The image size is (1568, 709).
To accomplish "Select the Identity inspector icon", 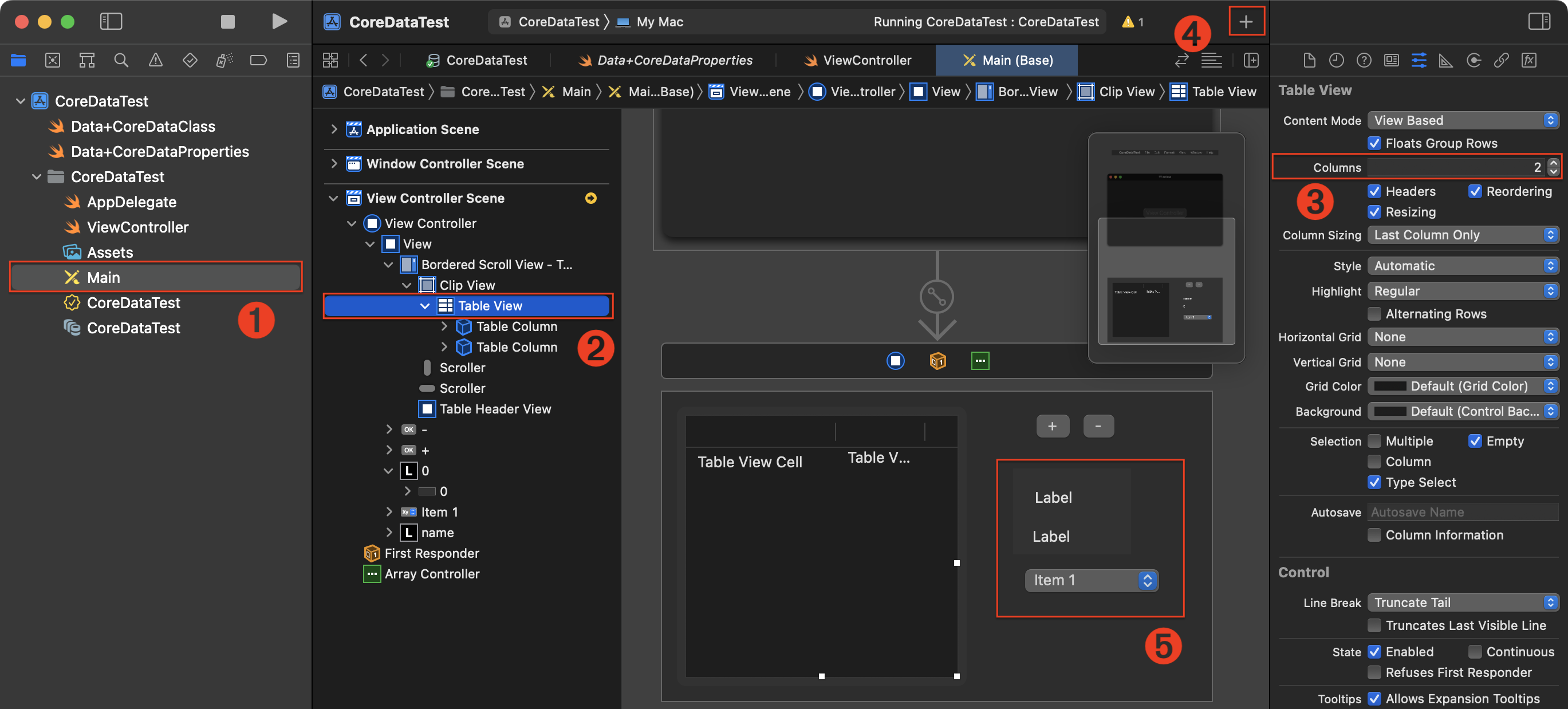I will (1392, 60).
